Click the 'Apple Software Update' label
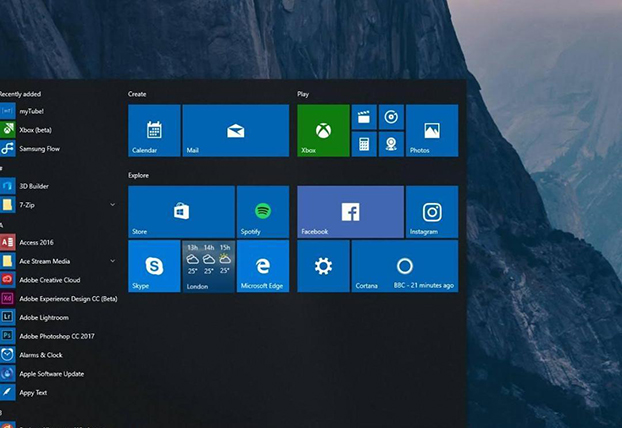This screenshot has width=622, height=428. (52, 374)
